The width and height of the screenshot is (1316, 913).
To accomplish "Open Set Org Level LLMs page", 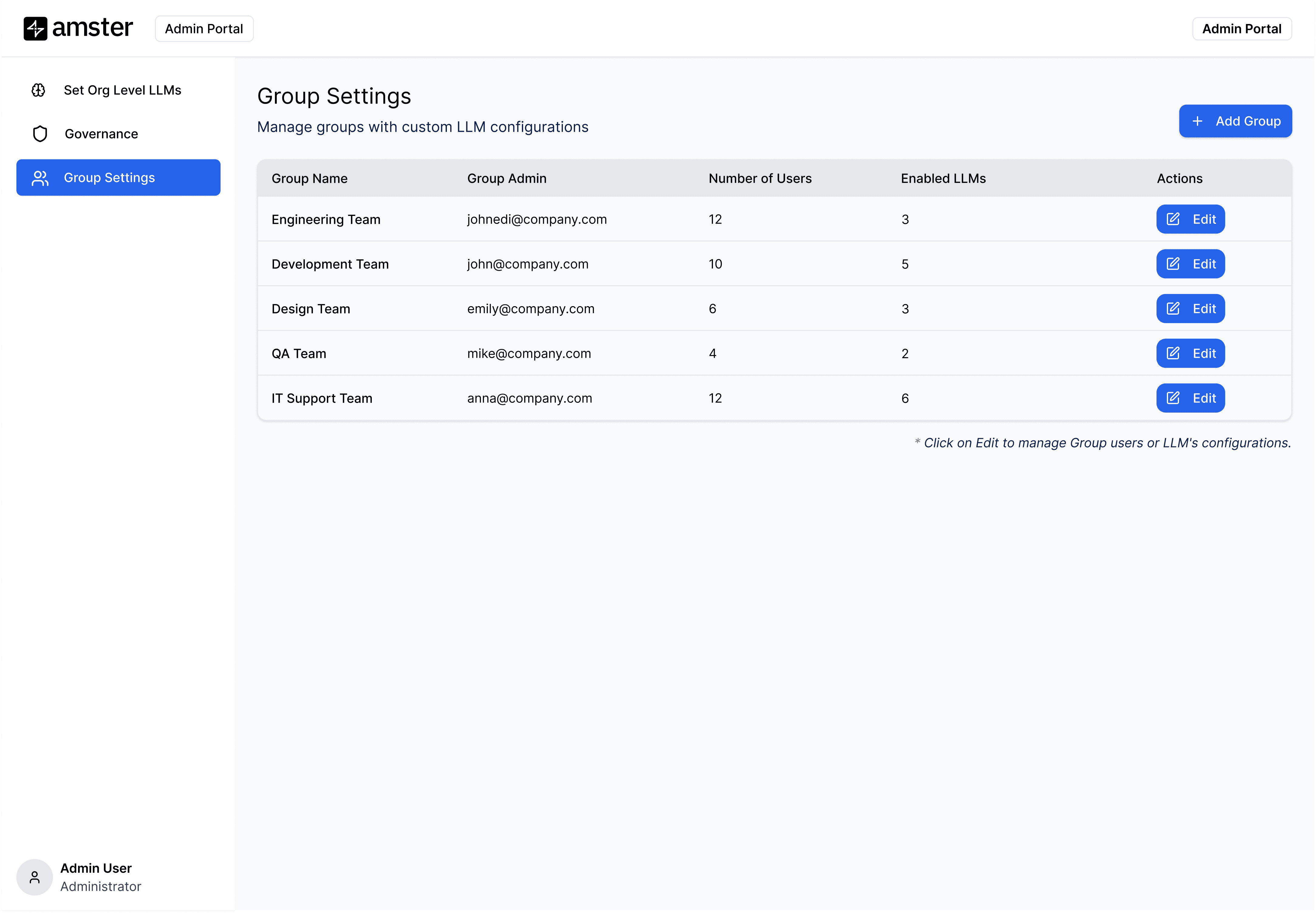I will [x=122, y=91].
